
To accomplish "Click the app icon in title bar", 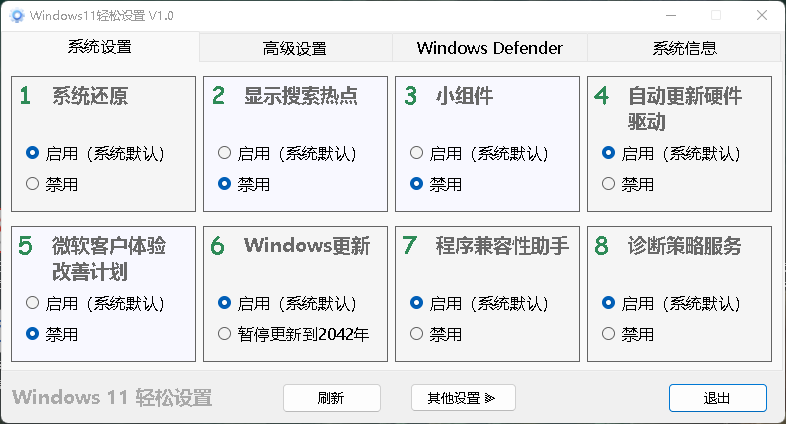I will (x=15, y=15).
